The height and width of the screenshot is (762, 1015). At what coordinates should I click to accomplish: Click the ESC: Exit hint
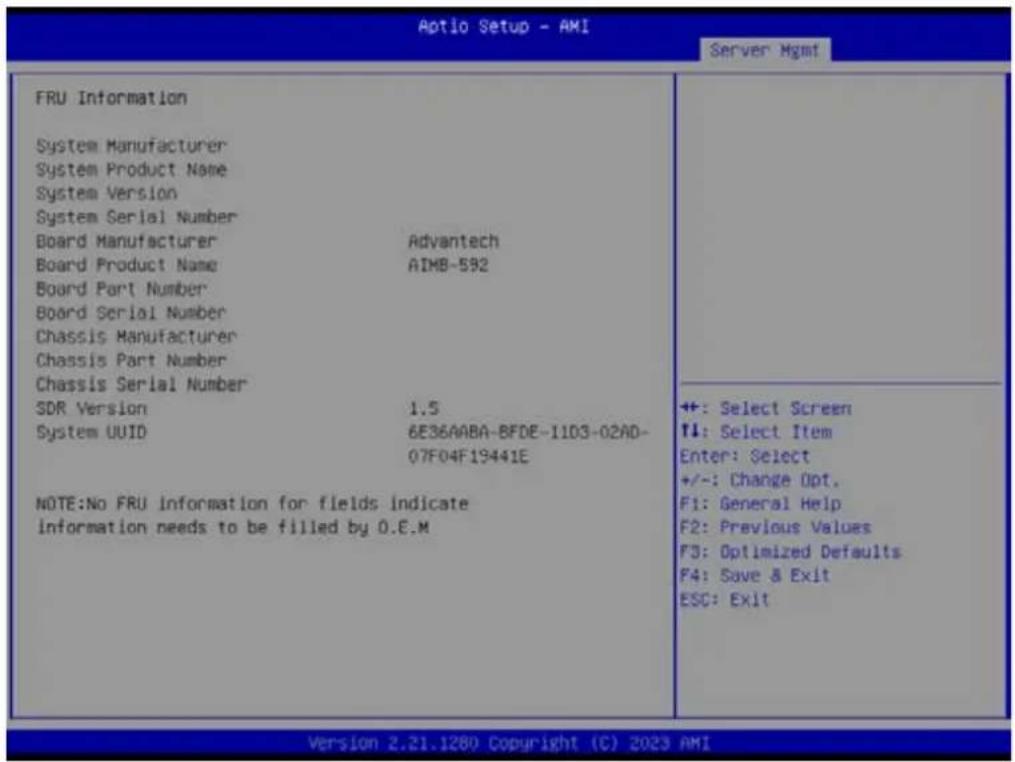click(725, 599)
